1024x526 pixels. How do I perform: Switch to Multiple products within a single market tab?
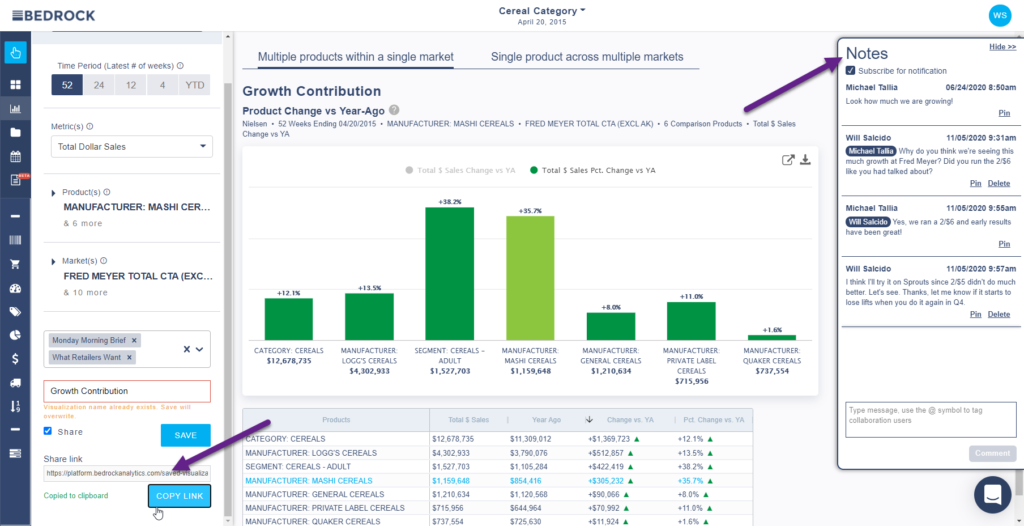(356, 57)
